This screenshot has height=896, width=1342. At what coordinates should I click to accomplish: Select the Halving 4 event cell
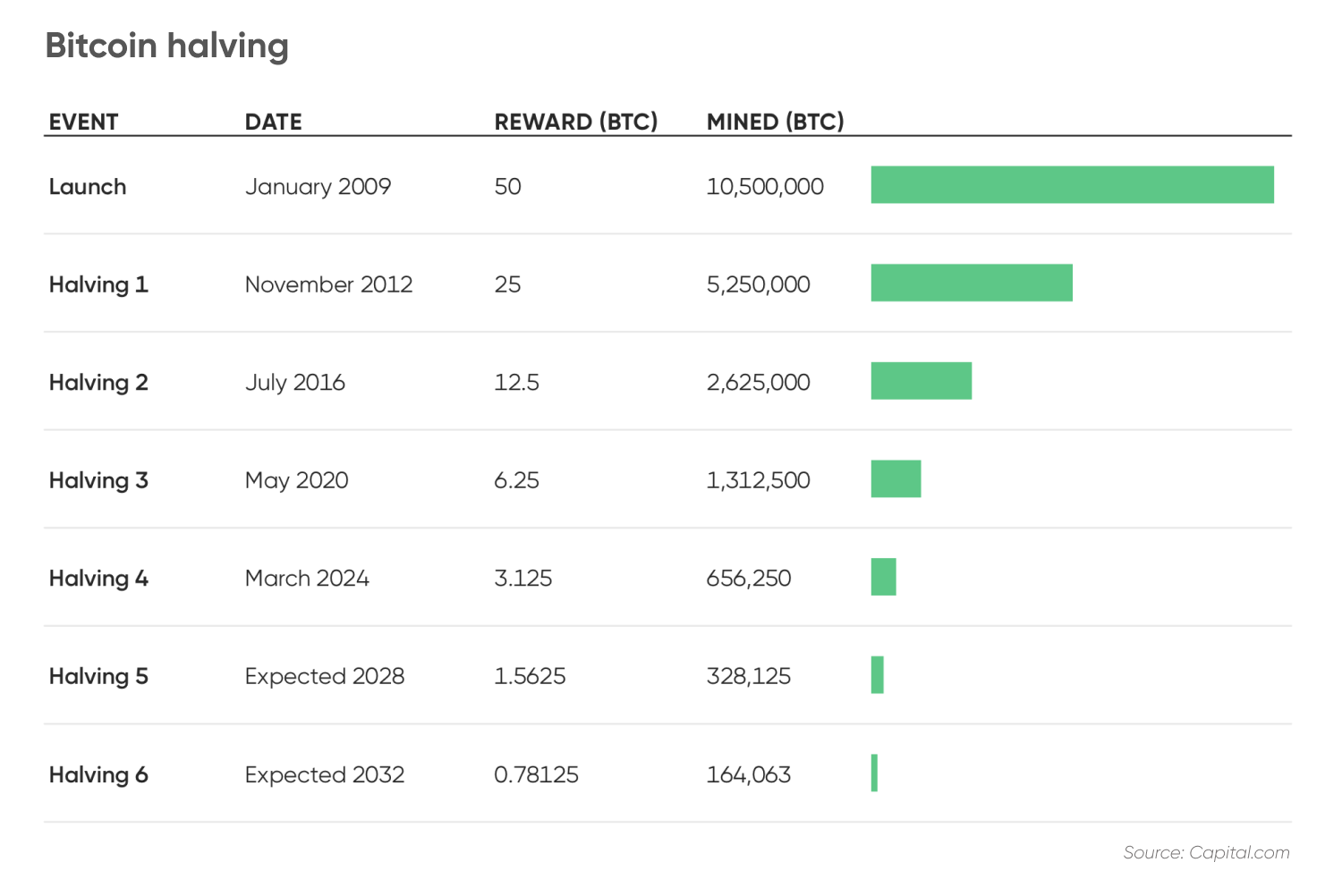point(98,579)
